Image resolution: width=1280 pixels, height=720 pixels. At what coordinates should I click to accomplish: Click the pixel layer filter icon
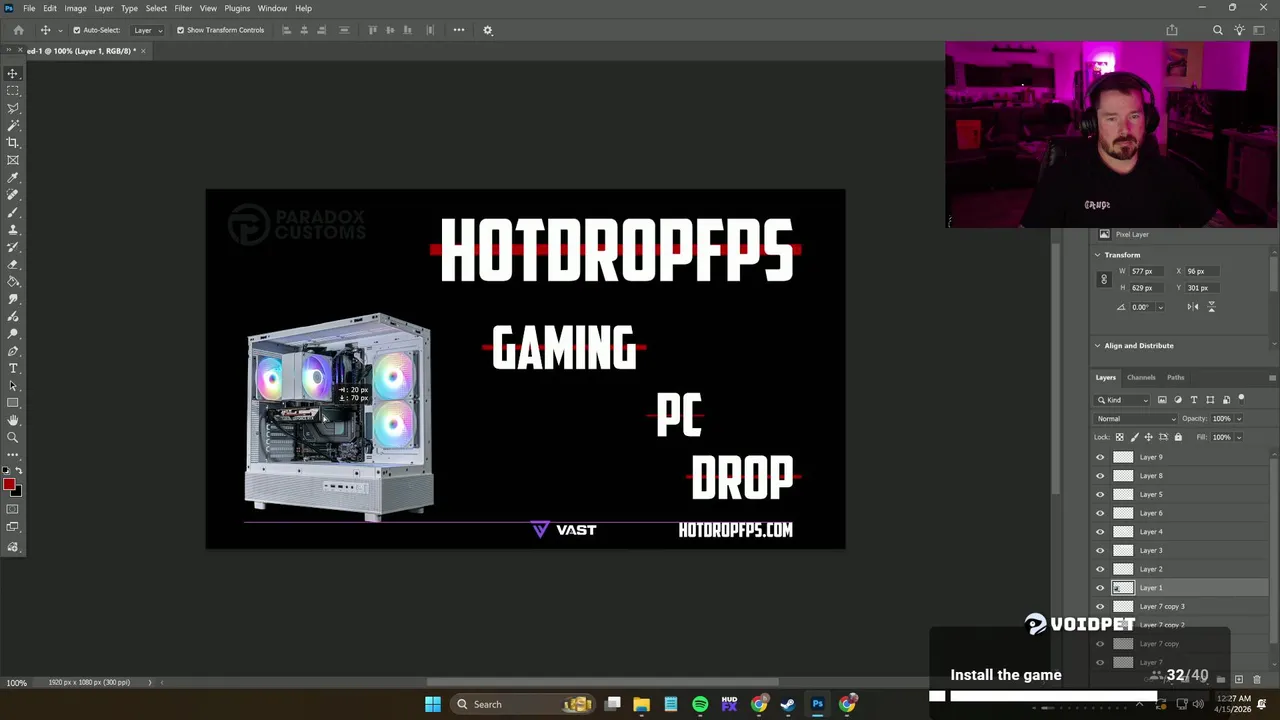[1162, 400]
